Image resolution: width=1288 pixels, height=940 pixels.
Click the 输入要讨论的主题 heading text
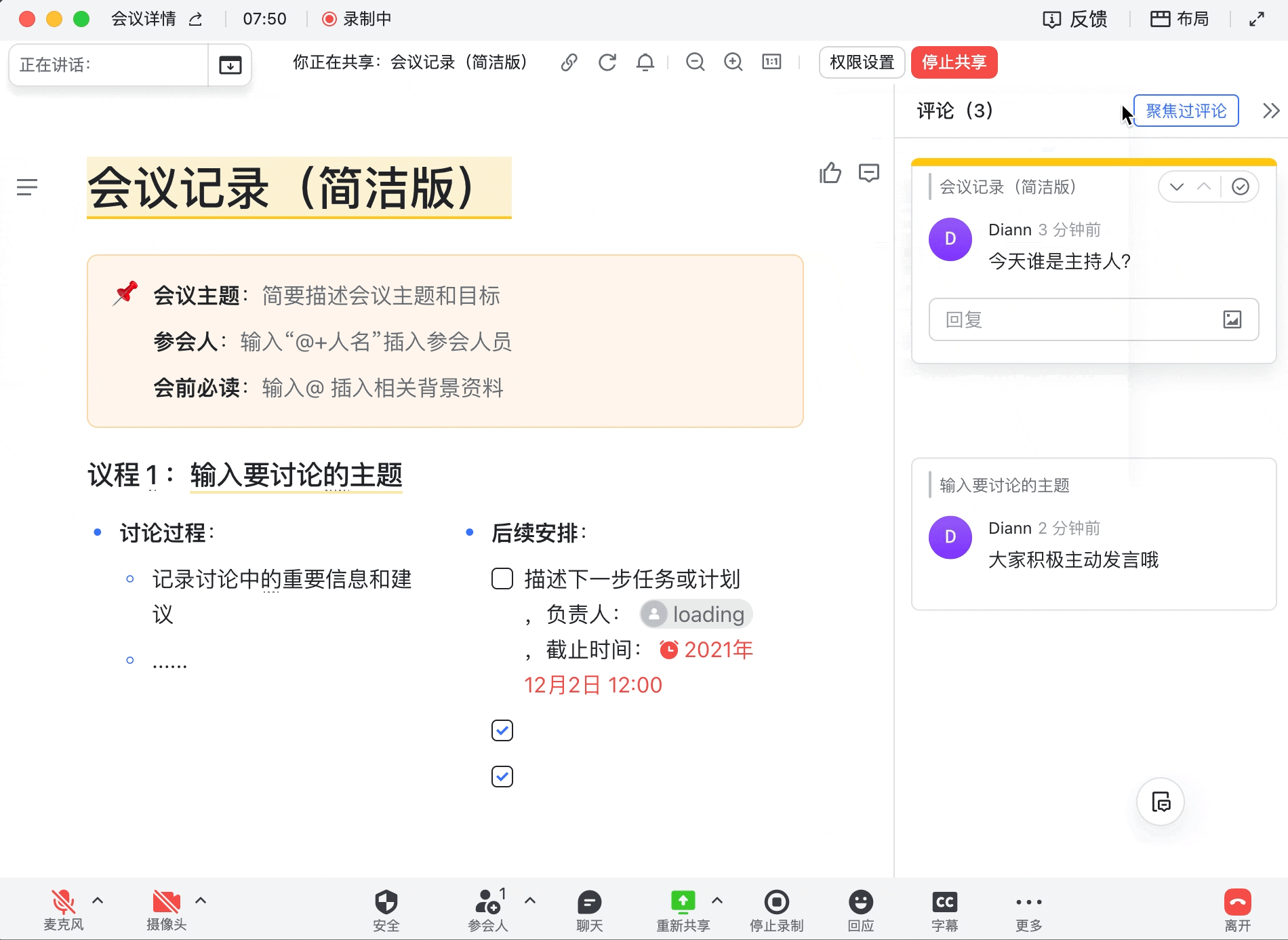(x=296, y=475)
